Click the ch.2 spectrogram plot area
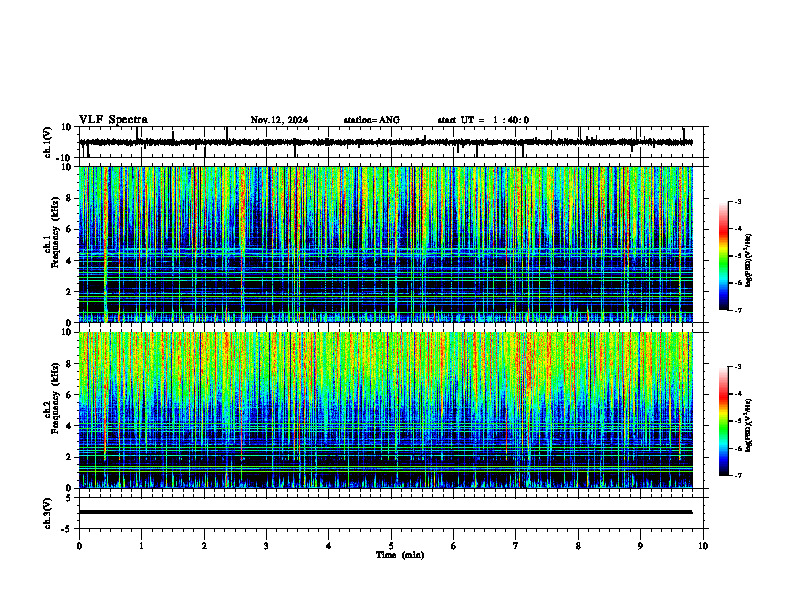Image resolution: width=792 pixels, height=612 pixels. (386, 410)
